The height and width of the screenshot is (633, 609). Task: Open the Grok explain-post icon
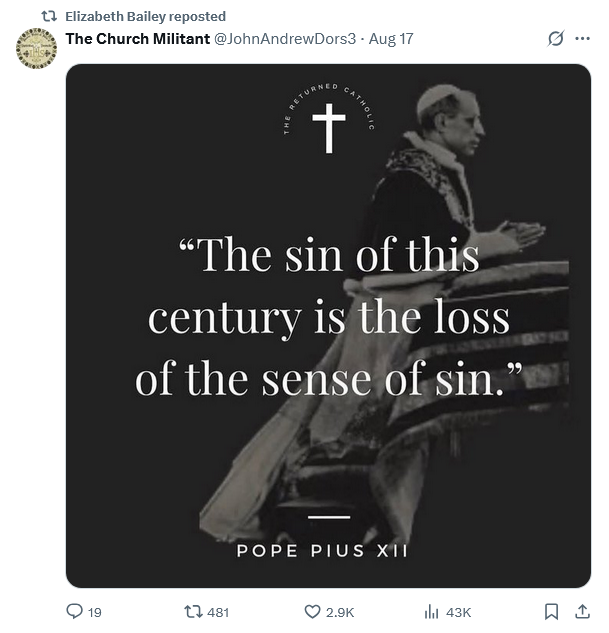pos(556,39)
